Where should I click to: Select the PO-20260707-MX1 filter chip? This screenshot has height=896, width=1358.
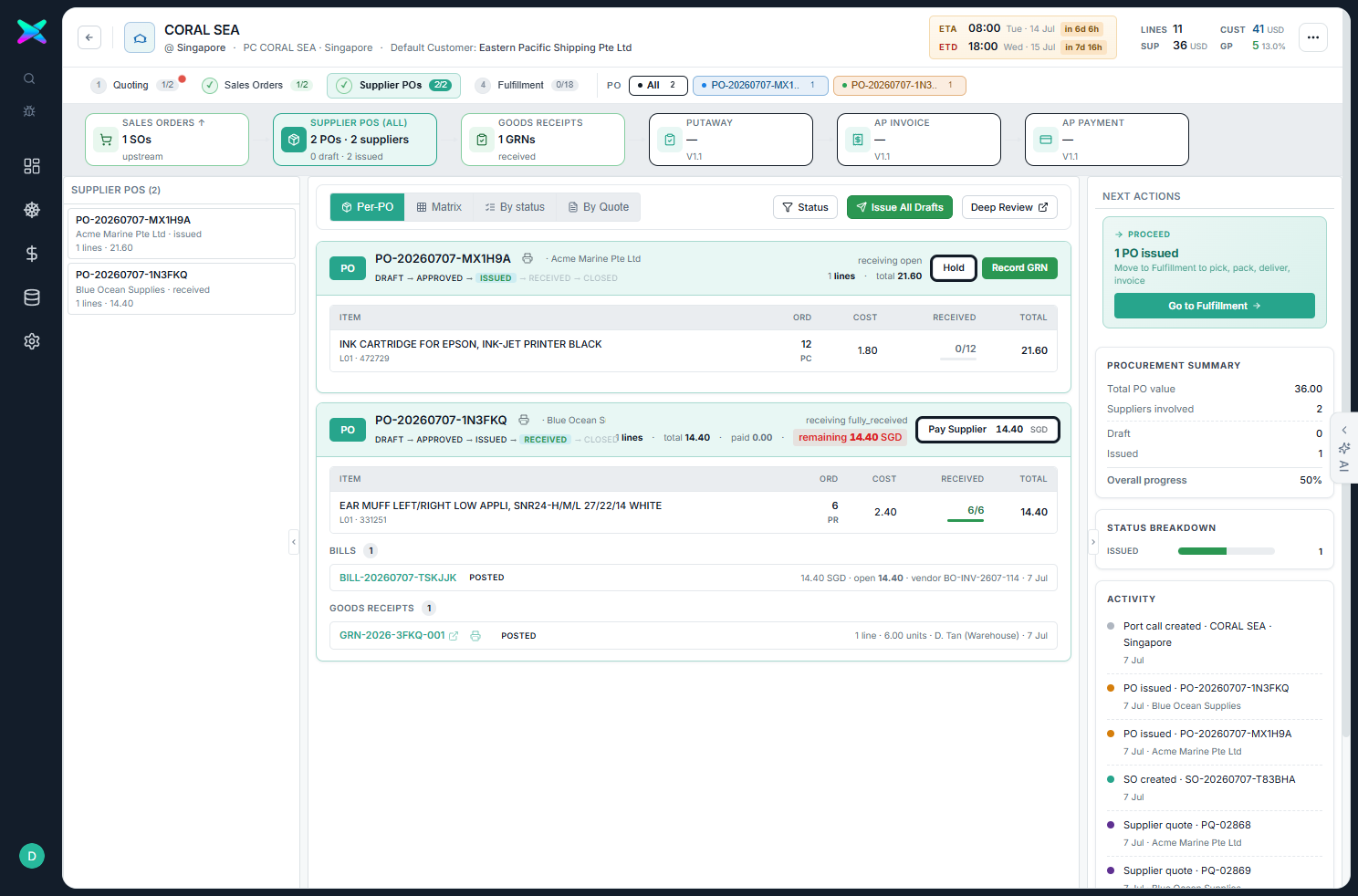click(x=760, y=86)
